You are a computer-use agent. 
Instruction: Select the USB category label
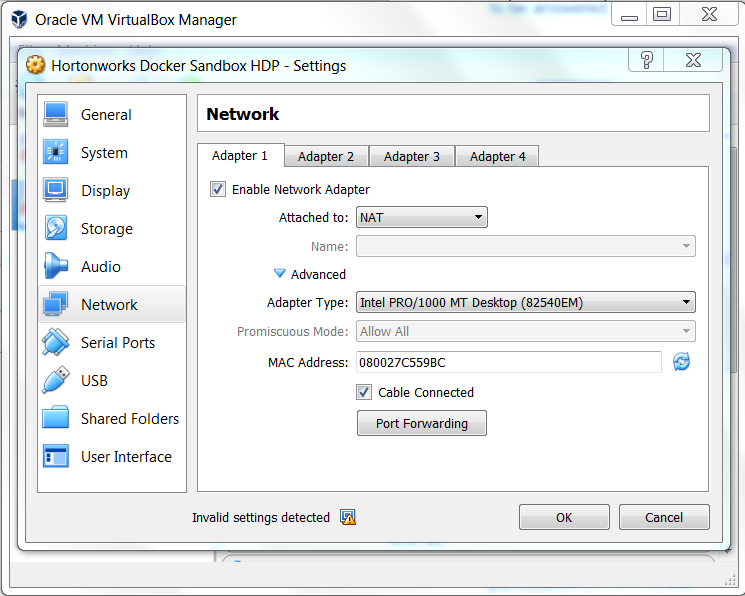(x=95, y=381)
